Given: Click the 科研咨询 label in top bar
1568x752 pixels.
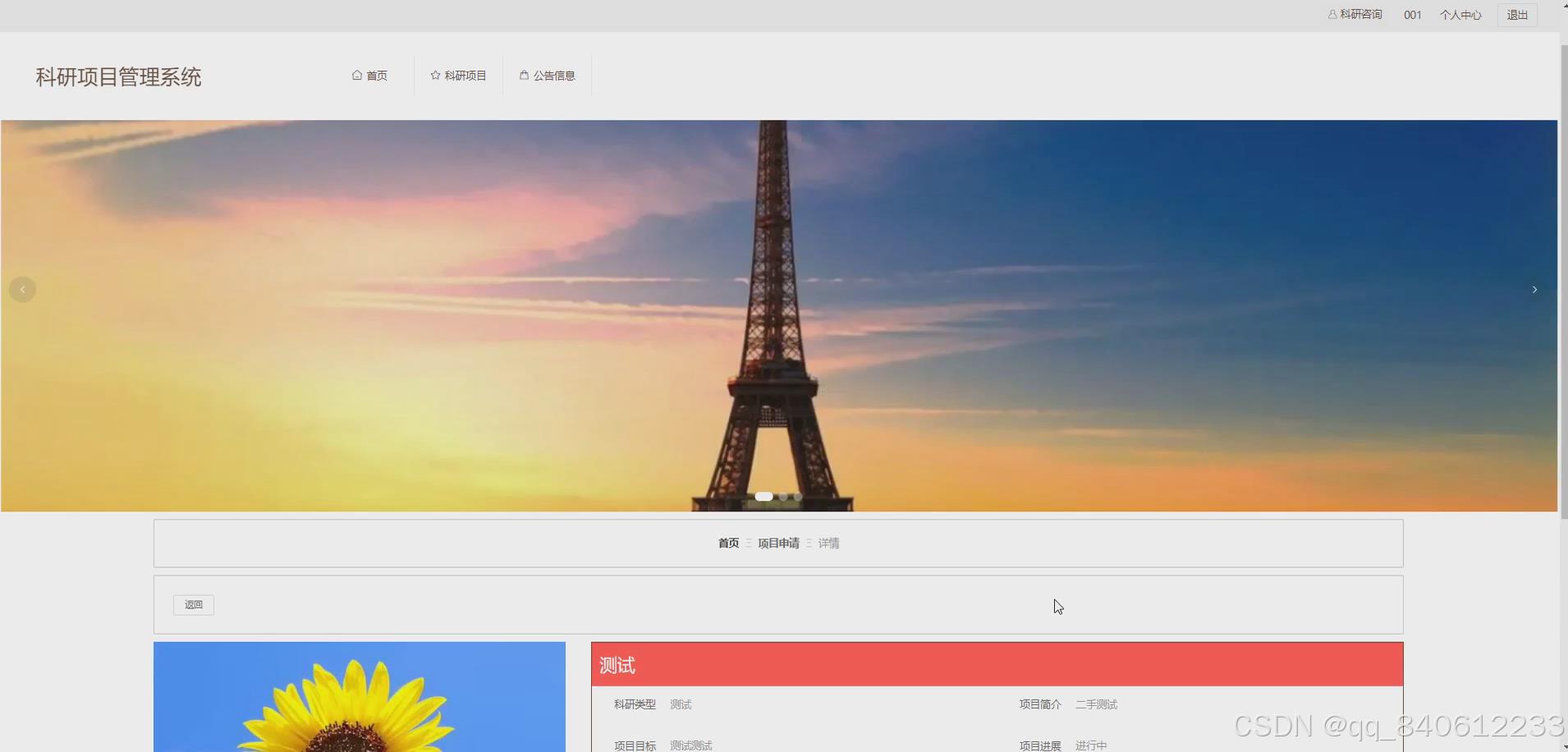Looking at the screenshot, I should (x=1361, y=15).
